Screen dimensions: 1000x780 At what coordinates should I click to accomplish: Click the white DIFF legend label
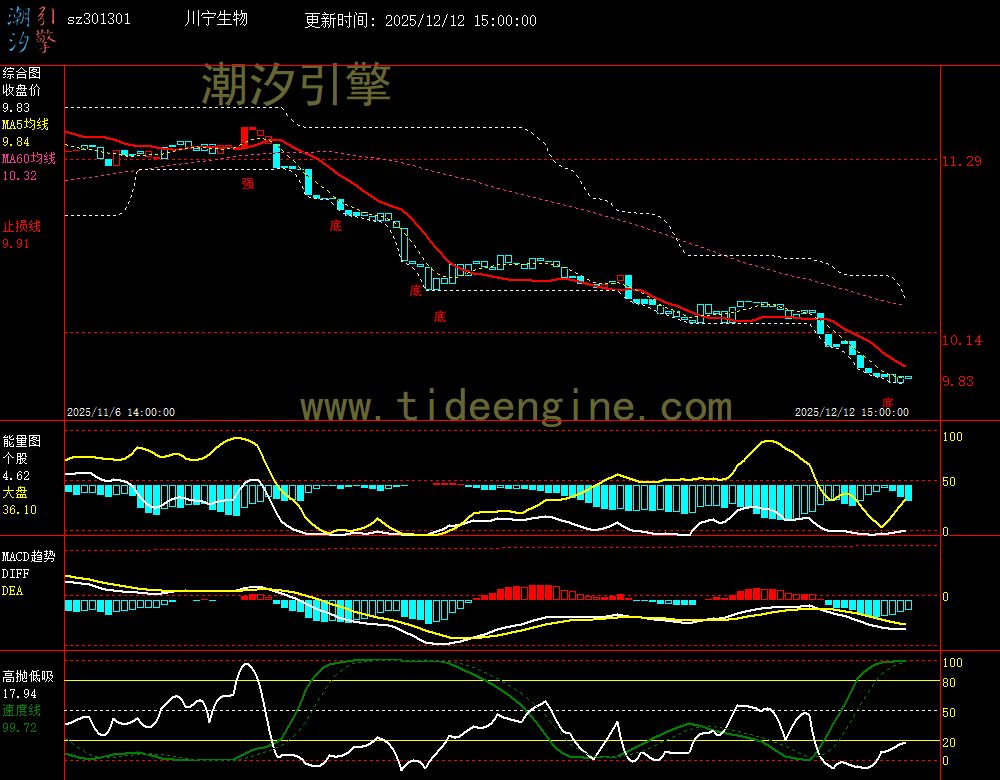(x=15, y=573)
